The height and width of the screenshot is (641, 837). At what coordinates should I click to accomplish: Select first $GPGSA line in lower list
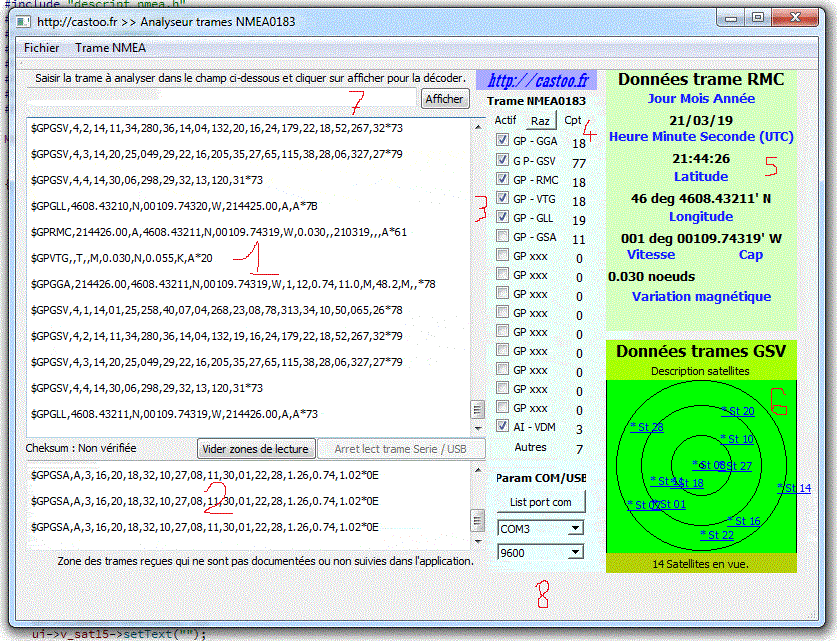[x=205, y=475]
